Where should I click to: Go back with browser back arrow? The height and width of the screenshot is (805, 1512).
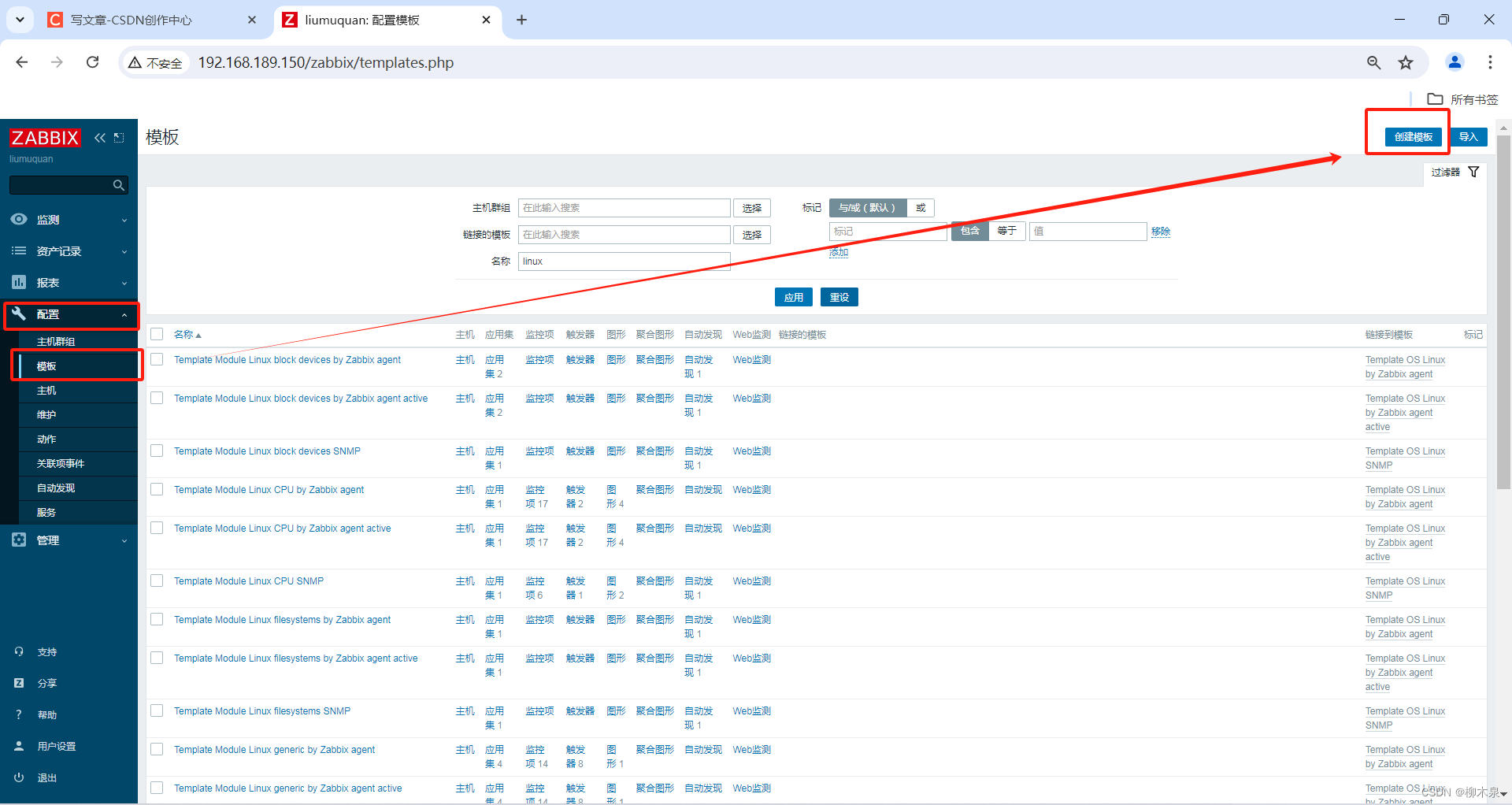(22, 62)
